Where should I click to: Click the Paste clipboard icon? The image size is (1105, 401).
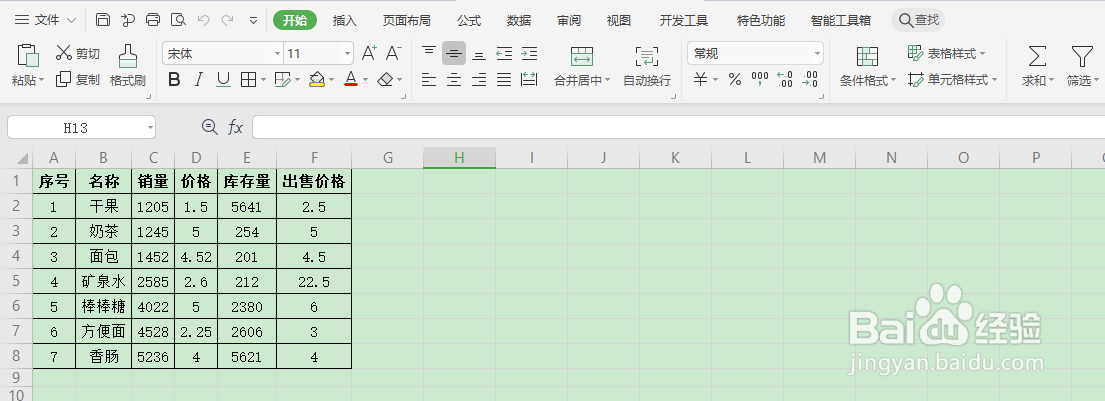pyautogui.click(x=27, y=56)
